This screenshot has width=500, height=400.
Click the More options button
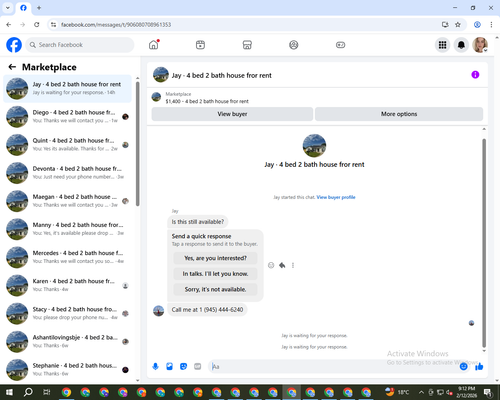tap(399, 114)
